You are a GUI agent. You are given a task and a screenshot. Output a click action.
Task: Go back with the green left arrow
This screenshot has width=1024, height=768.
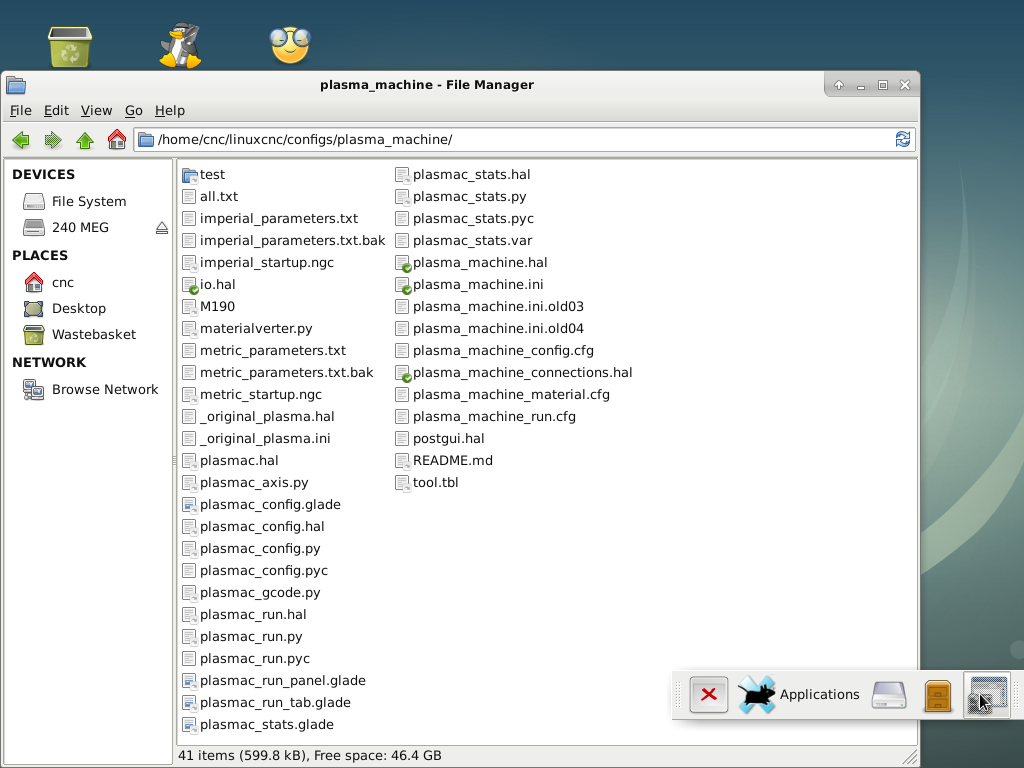(21, 140)
